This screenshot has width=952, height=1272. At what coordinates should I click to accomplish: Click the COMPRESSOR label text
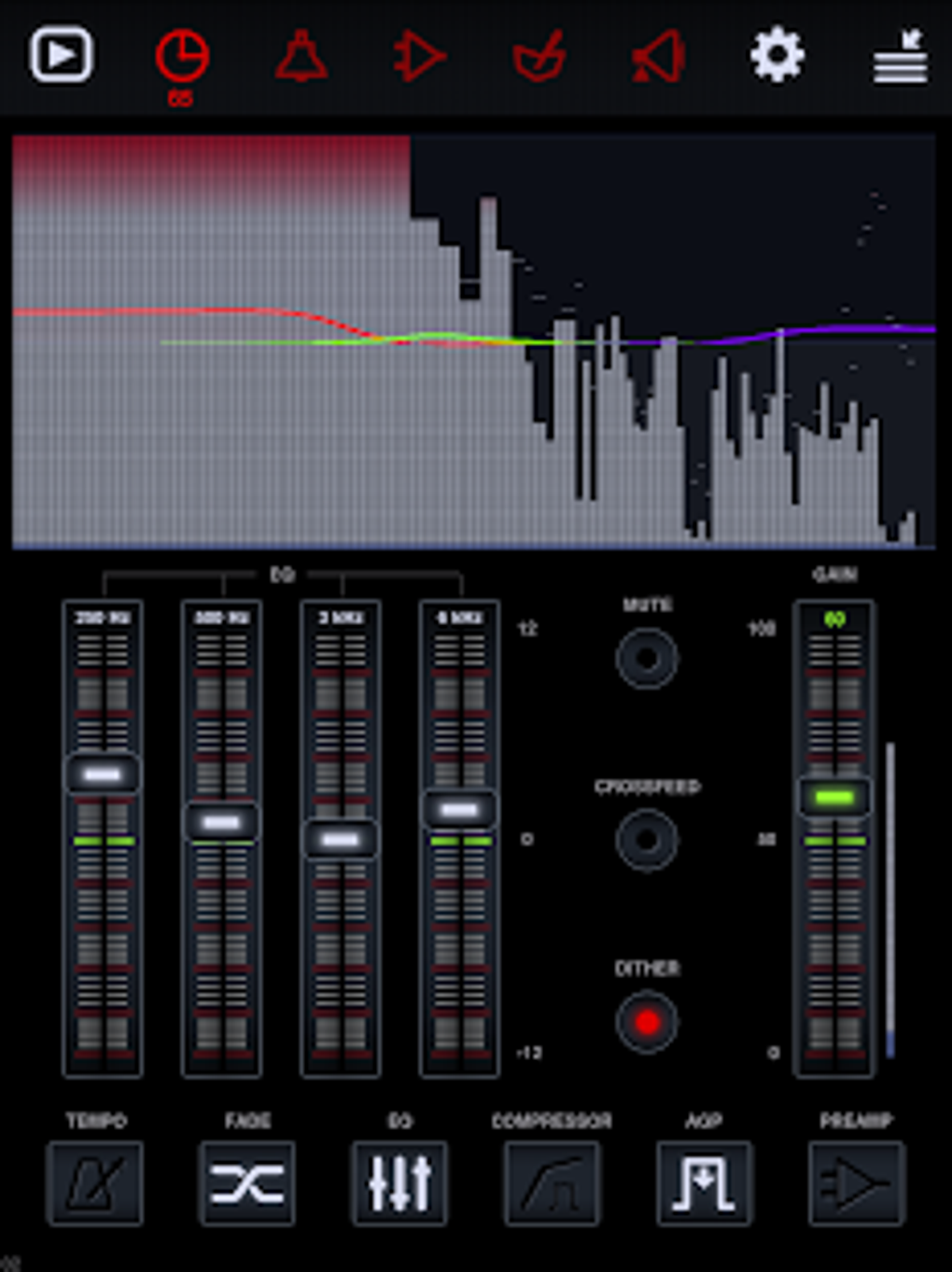click(x=552, y=1120)
